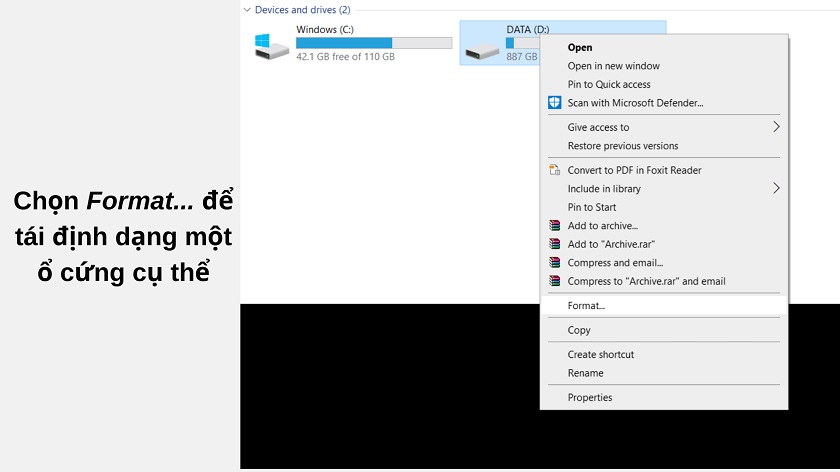Select Format... in the context menu
This screenshot has width=840, height=472.
click(x=664, y=305)
